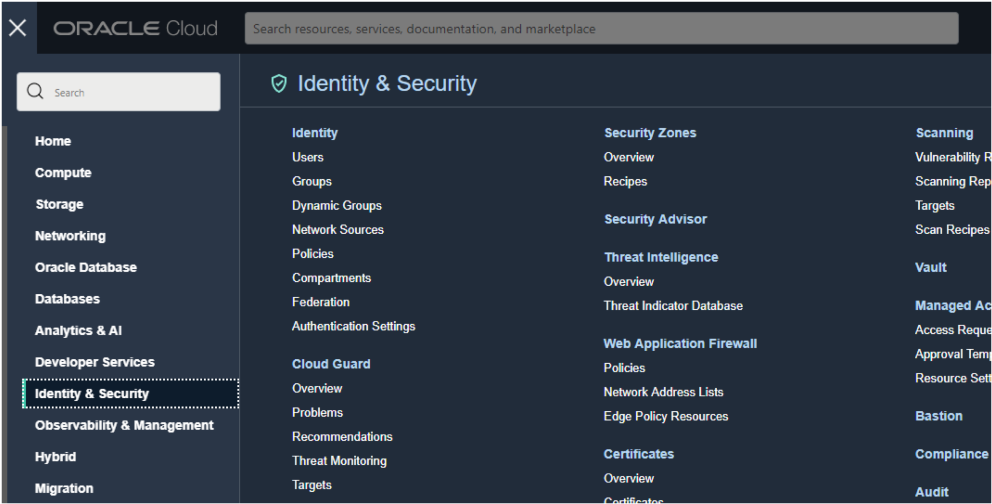Open Threat Monitoring link
Viewport: 992px width, 504px height.
(338, 461)
